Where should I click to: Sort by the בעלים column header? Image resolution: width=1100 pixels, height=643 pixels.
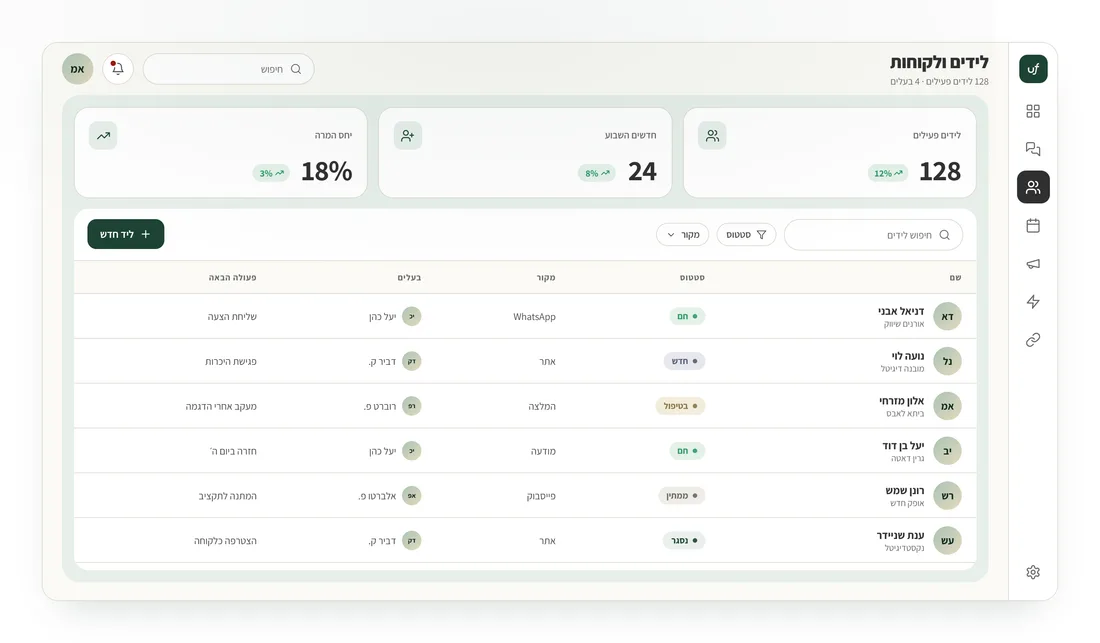coord(409,278)
